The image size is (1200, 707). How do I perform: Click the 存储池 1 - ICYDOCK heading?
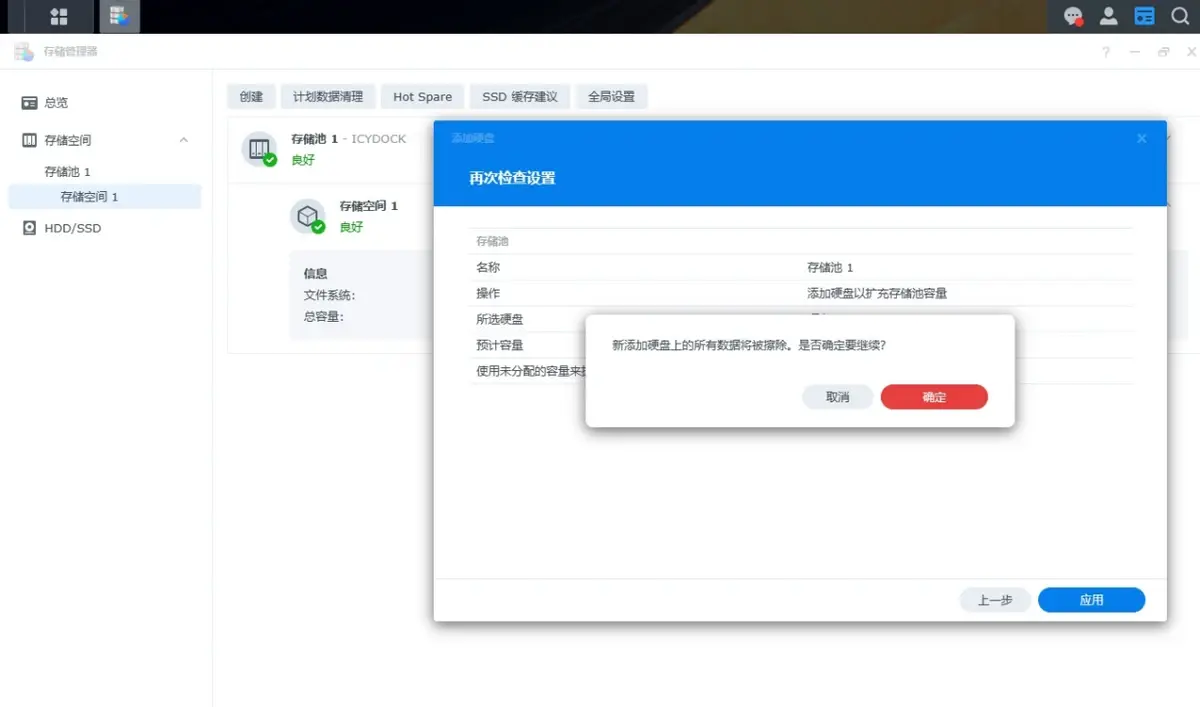tap(348, 139)
